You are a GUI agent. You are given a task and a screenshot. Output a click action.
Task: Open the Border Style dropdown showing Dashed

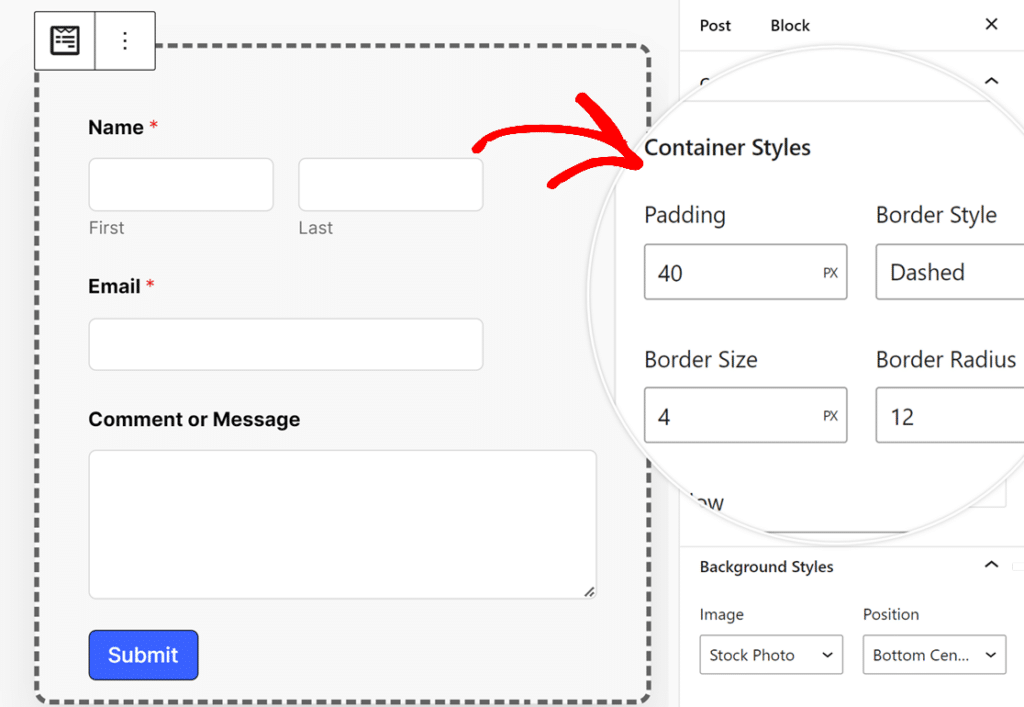(948, 272)
